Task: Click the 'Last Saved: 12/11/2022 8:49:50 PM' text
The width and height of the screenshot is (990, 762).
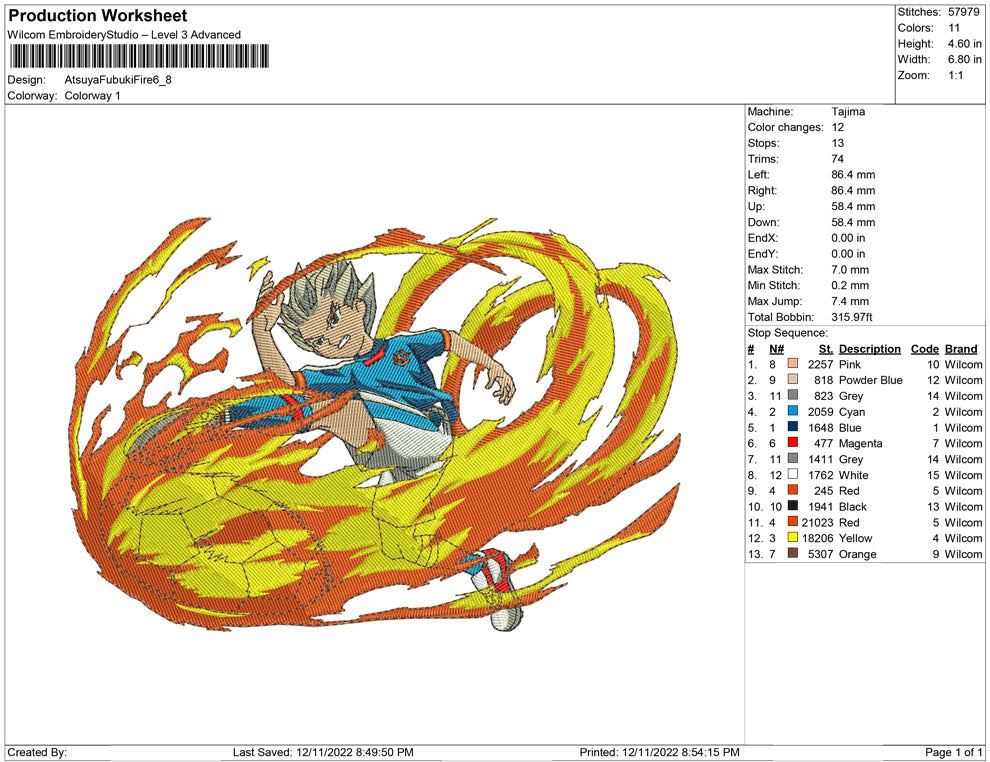Action: (x=323, y=752)
